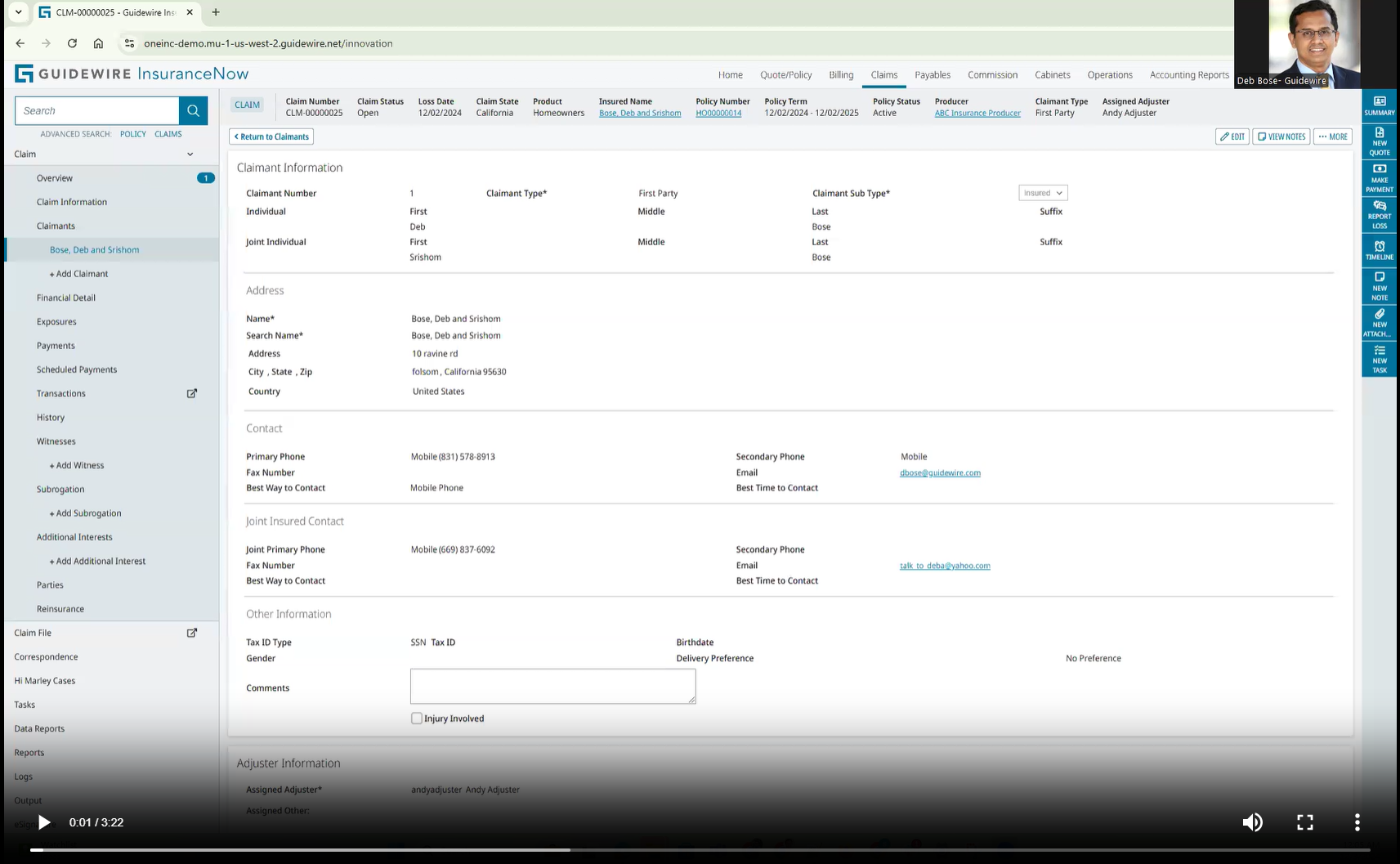Open a new browser tab
Viewport: 1400px width, 864px height.
[x=216, y=12]
